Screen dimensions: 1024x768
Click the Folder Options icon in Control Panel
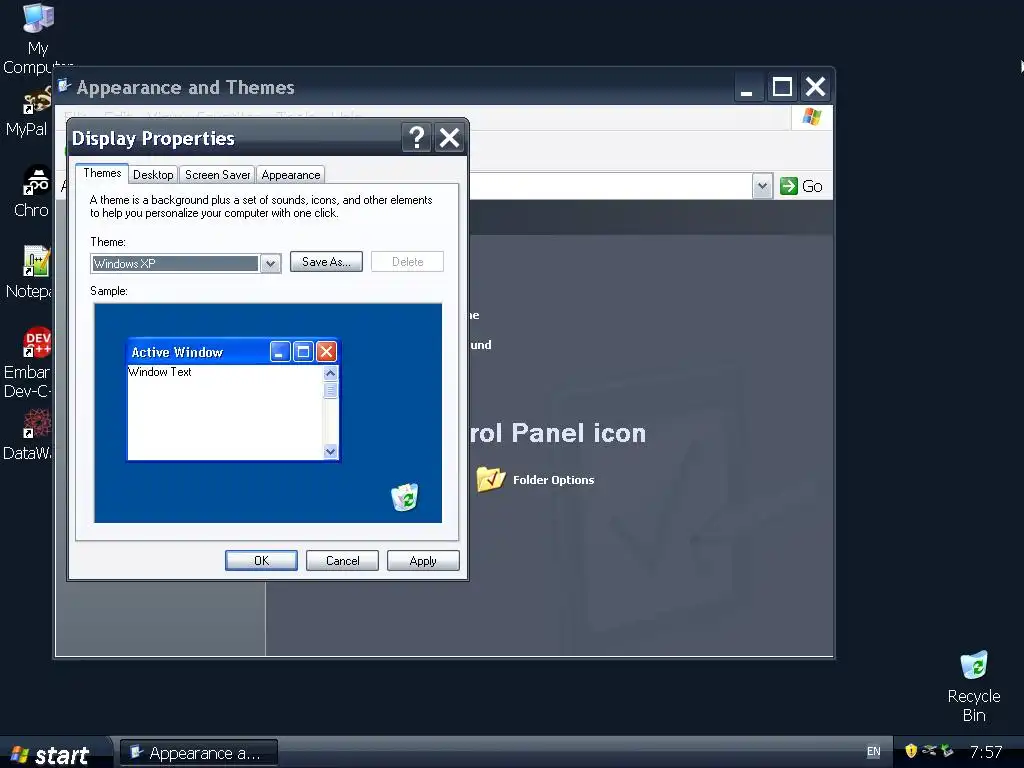point(491,479)
